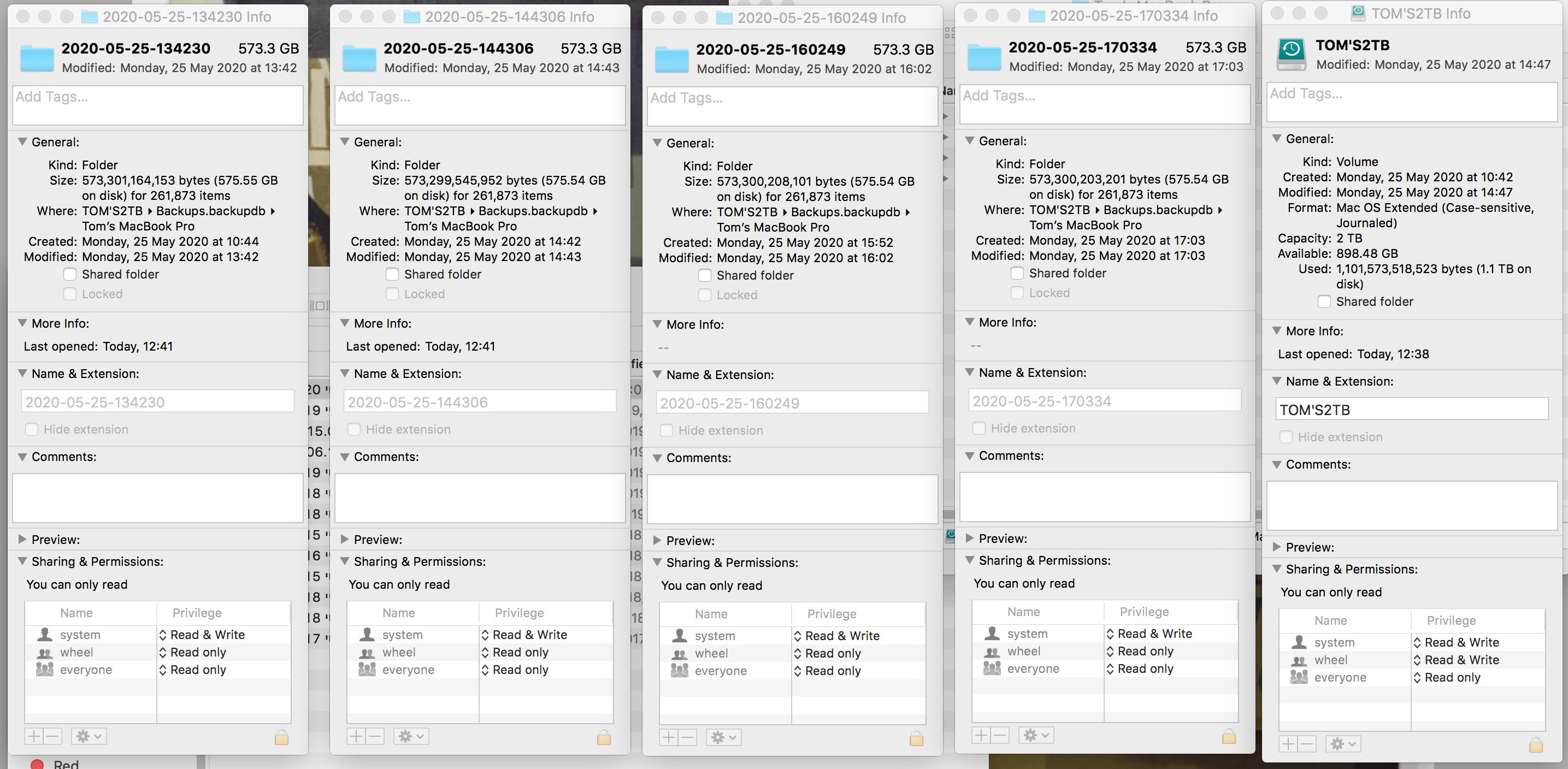Select everyone row in 2020-05-25-160249 permissions
1568x769 pixels.
(x=721, y=671)
